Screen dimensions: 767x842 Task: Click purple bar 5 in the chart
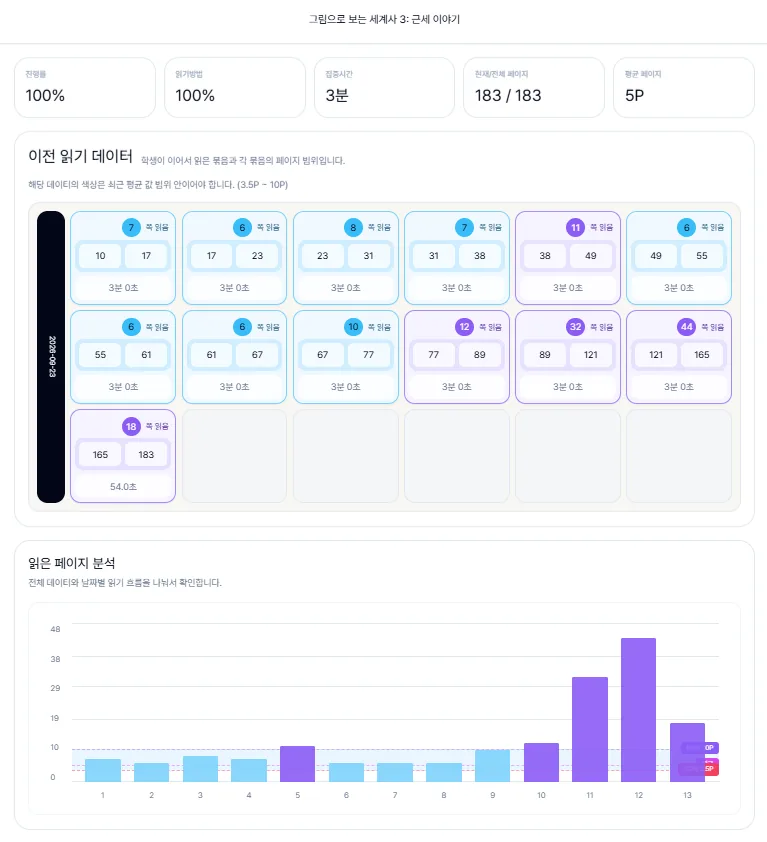click(x=298, y=764)
